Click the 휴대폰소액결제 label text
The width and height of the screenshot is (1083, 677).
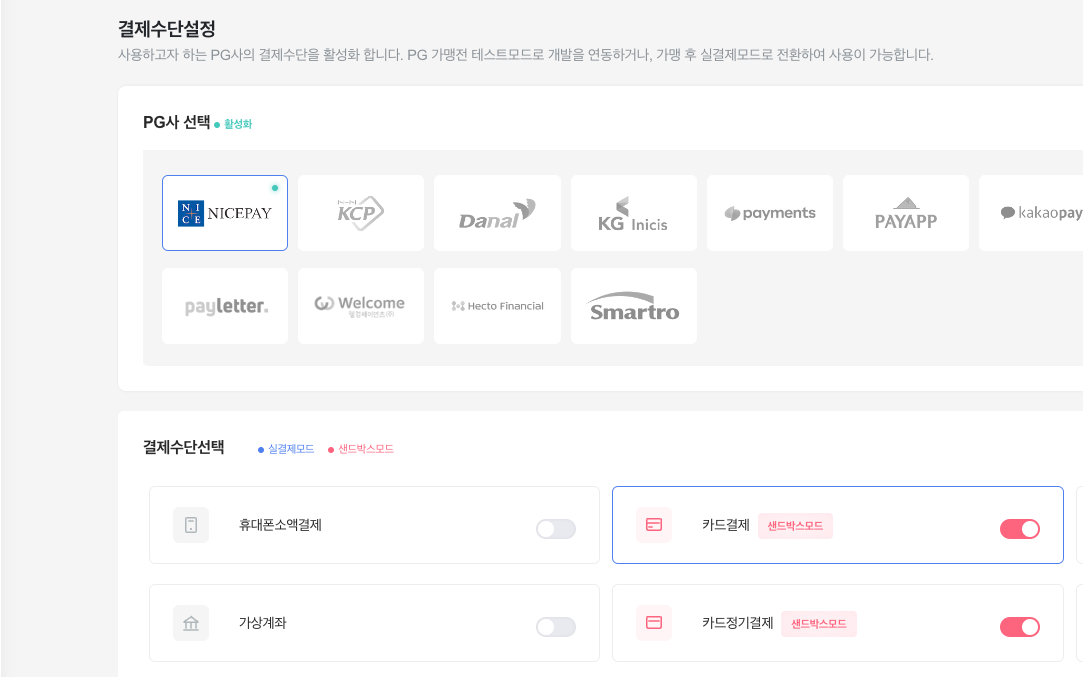280,525
